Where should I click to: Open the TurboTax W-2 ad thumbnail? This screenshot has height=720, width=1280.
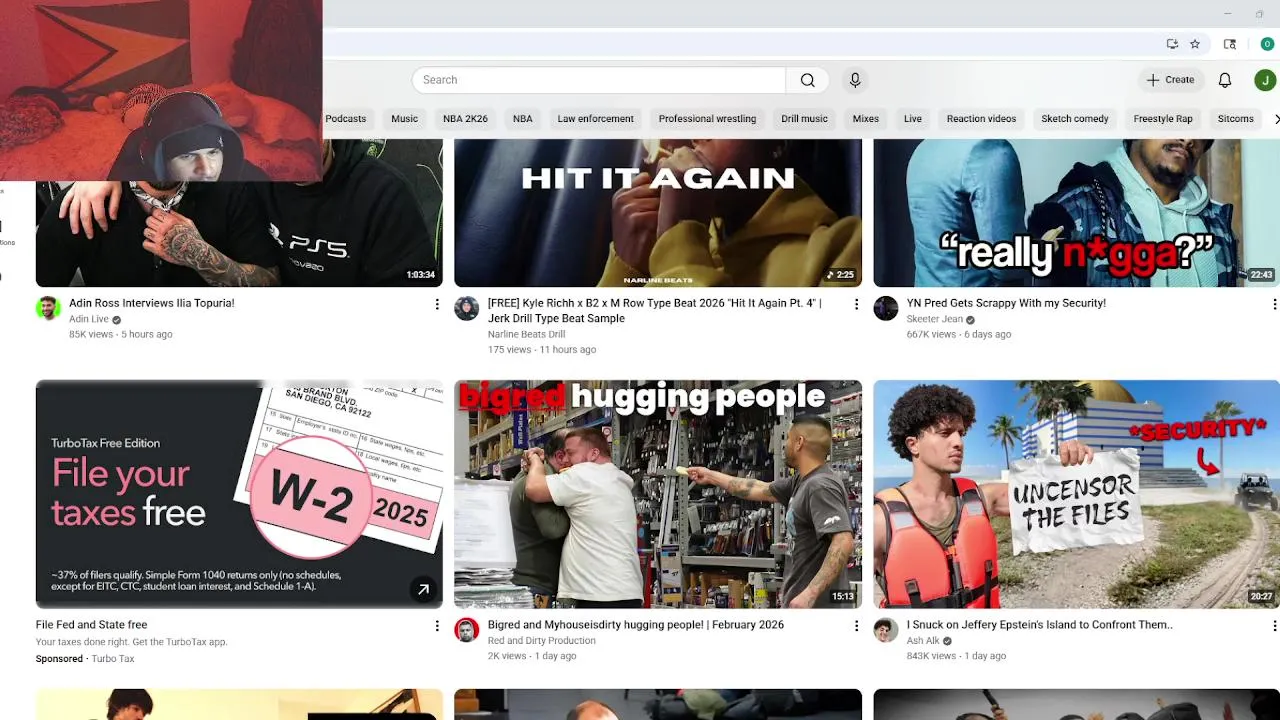[x=239, y=494]
